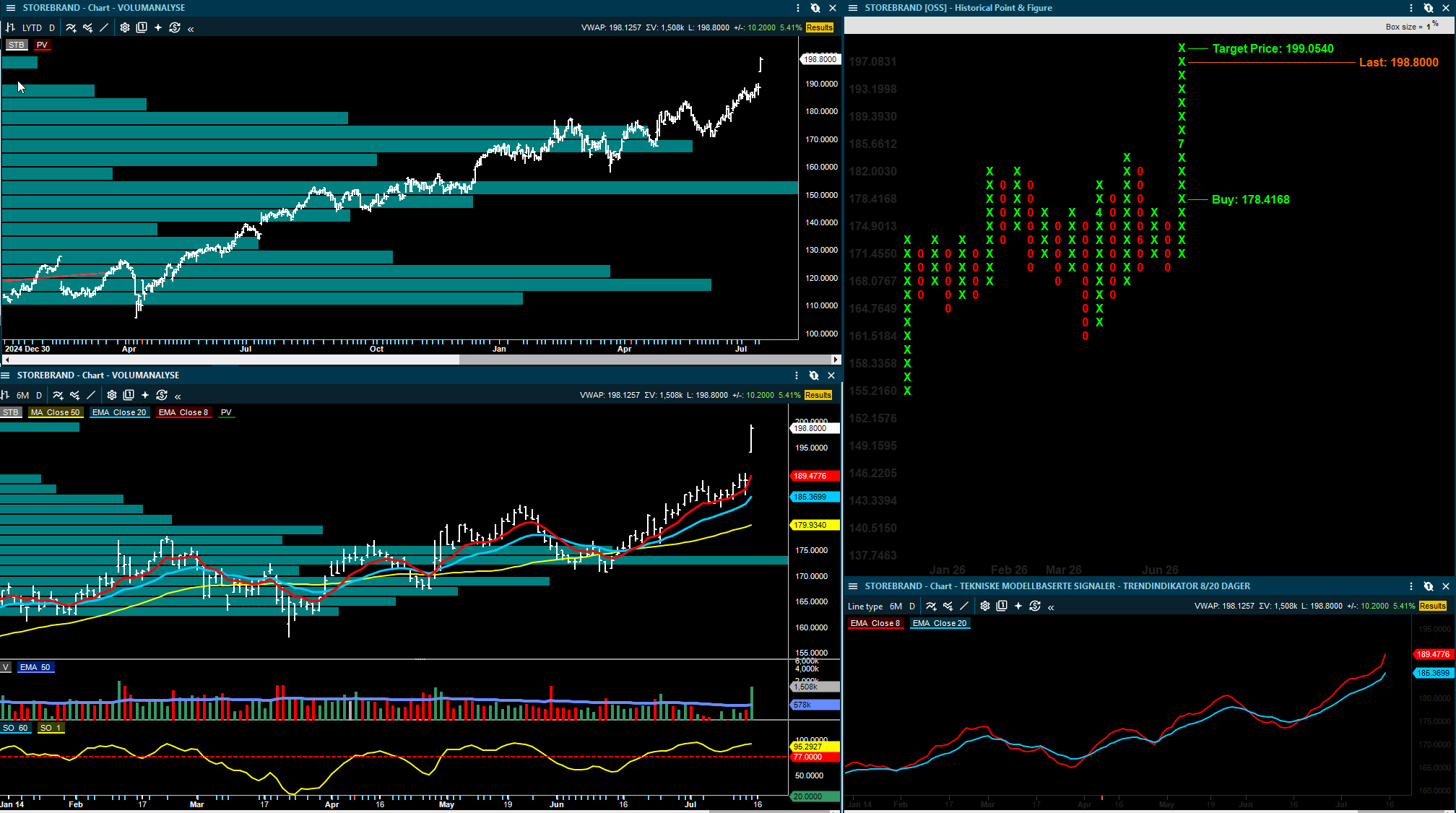
Task: Click top chart scrollbar left arrow
Action: pos(7,359)
